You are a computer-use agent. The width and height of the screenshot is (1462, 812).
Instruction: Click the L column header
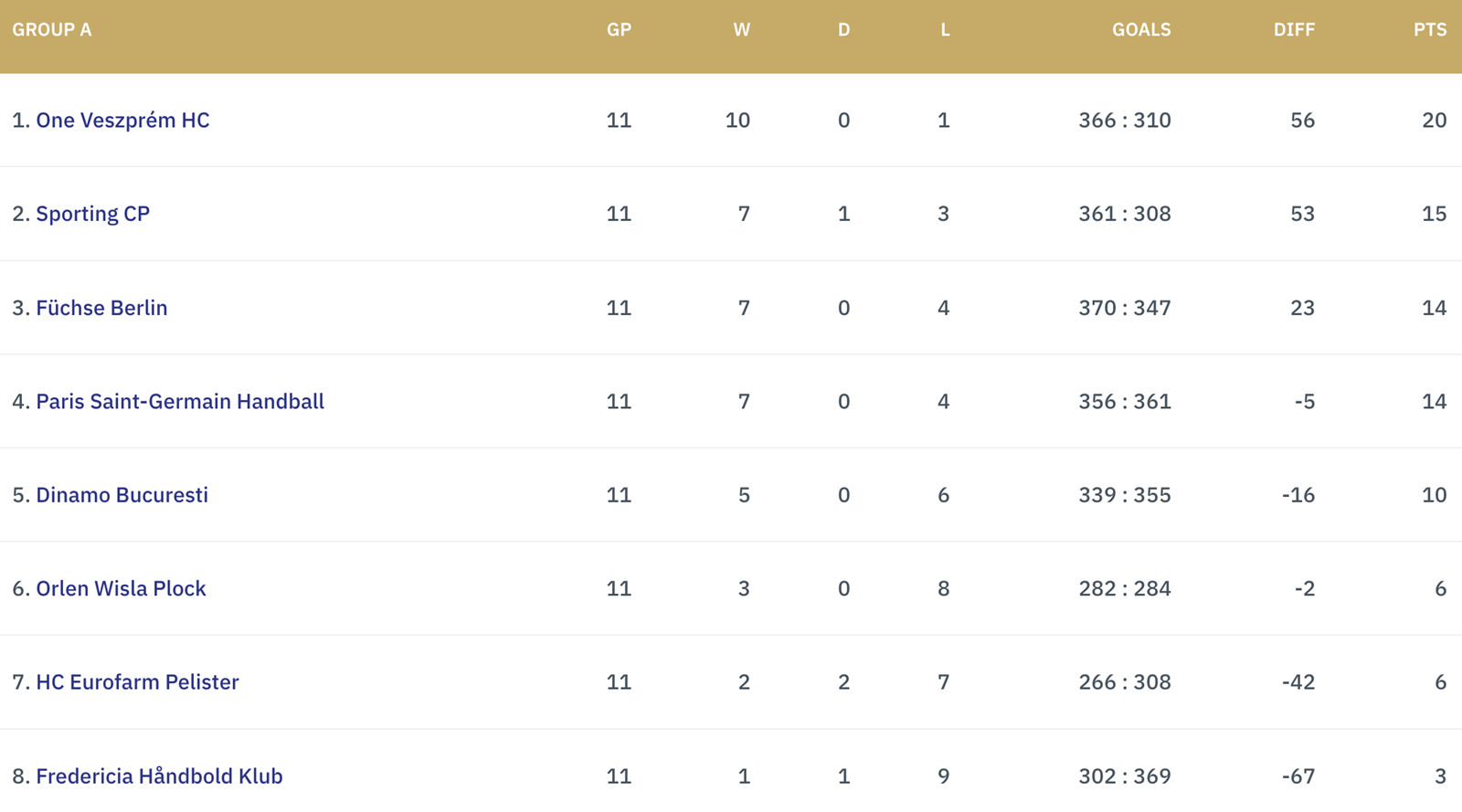click(x=945, y=29)
